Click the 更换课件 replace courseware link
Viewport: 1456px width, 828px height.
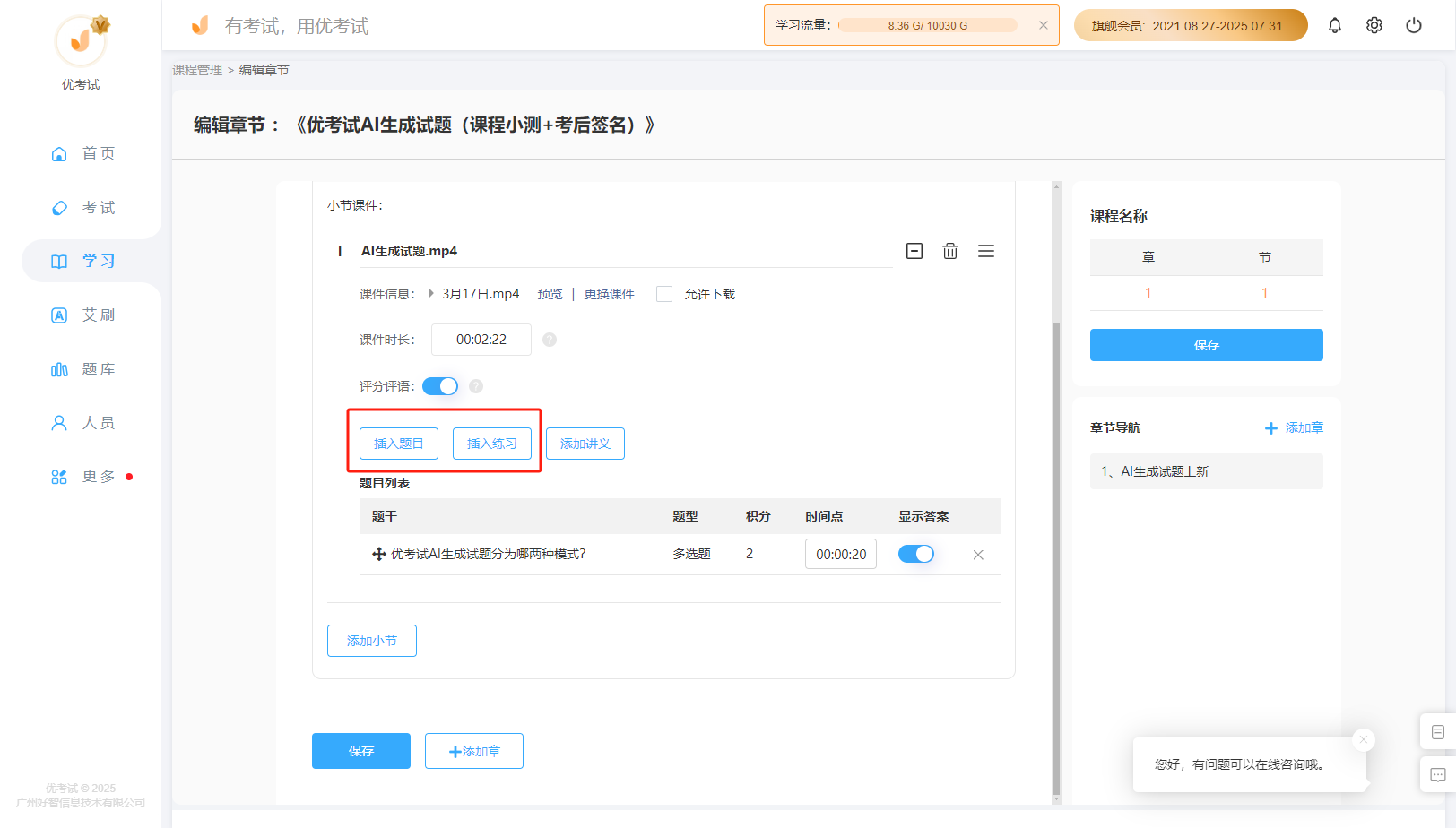pos(609,294)
